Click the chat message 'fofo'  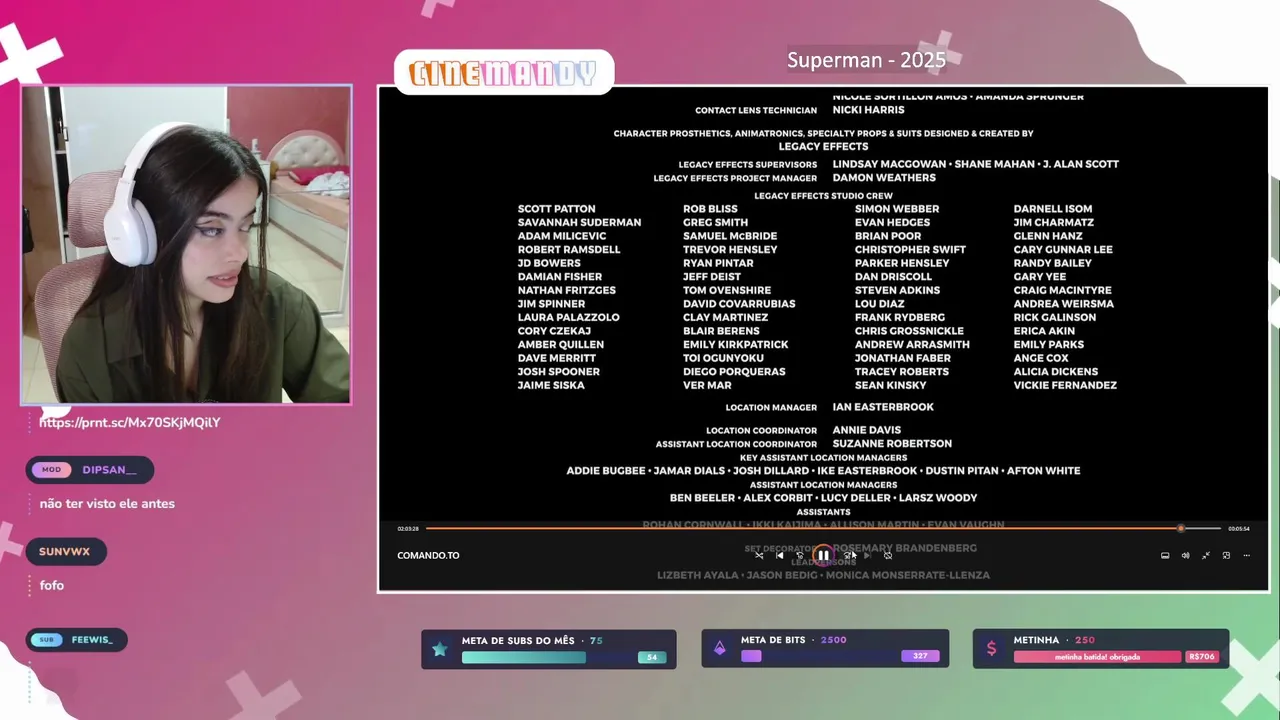[51, 585]
